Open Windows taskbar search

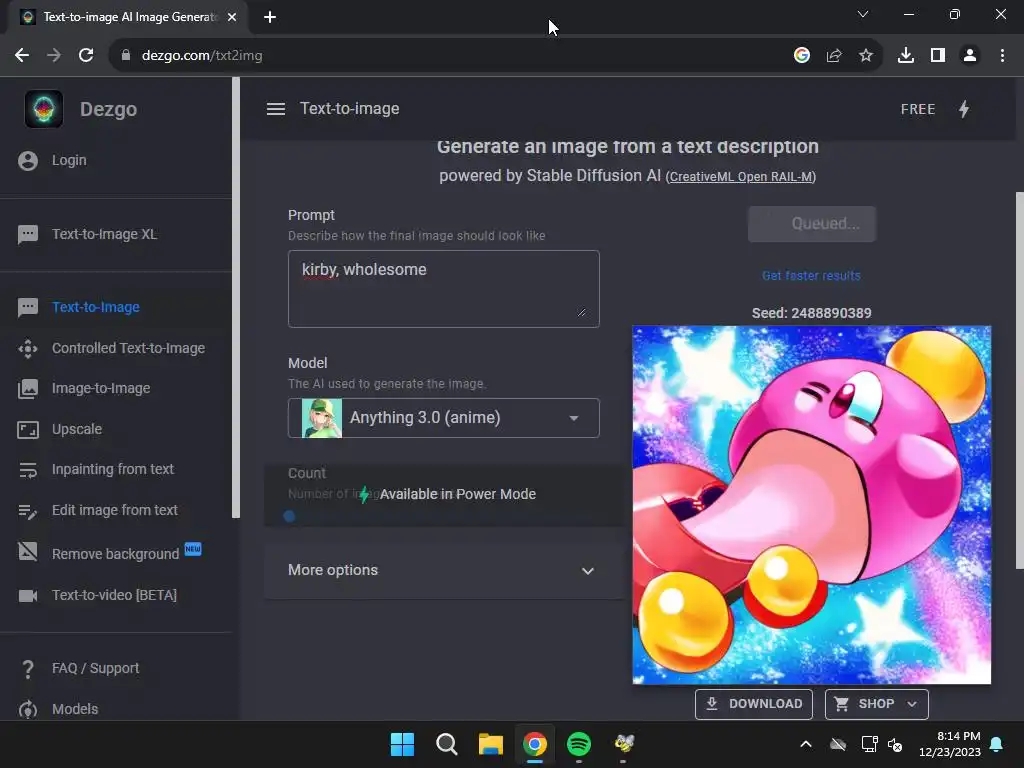[447, 744]
